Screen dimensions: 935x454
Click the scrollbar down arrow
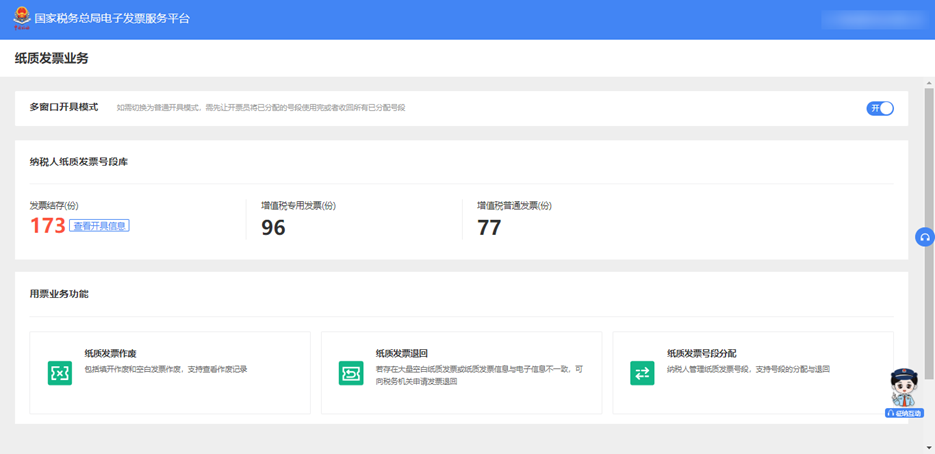[x=929, y=448]
